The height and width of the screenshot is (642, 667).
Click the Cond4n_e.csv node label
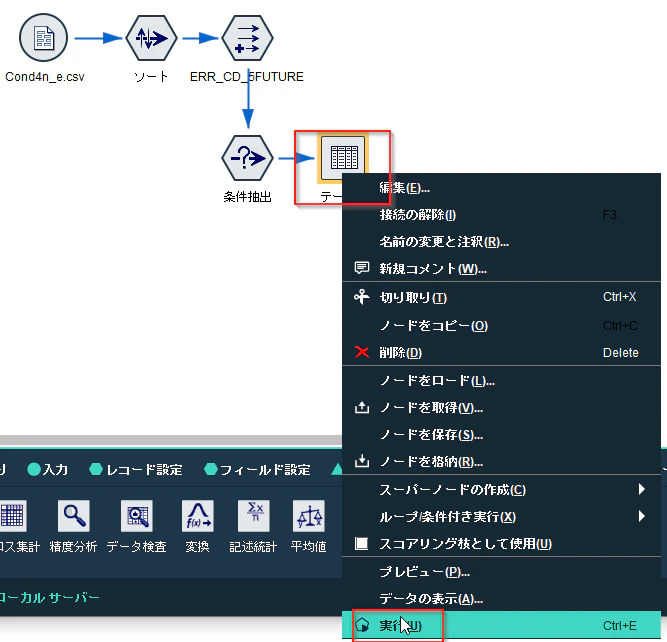45,77
